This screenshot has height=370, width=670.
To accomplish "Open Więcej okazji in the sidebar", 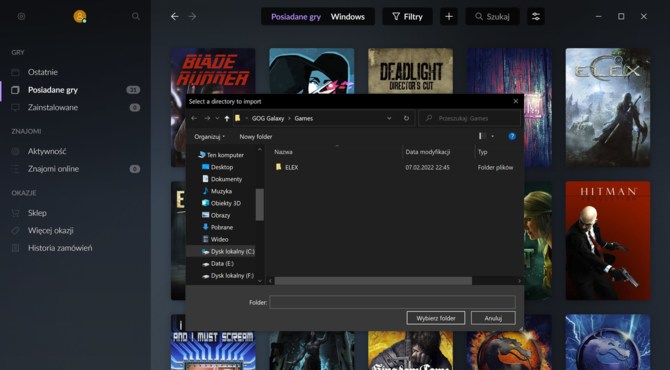I will [x=50, y=230].
